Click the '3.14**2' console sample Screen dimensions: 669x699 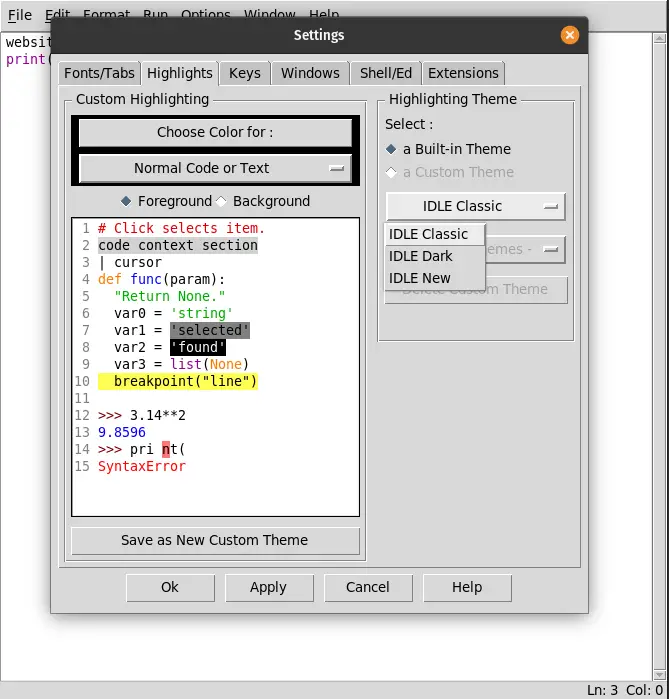tap(158, 415)
